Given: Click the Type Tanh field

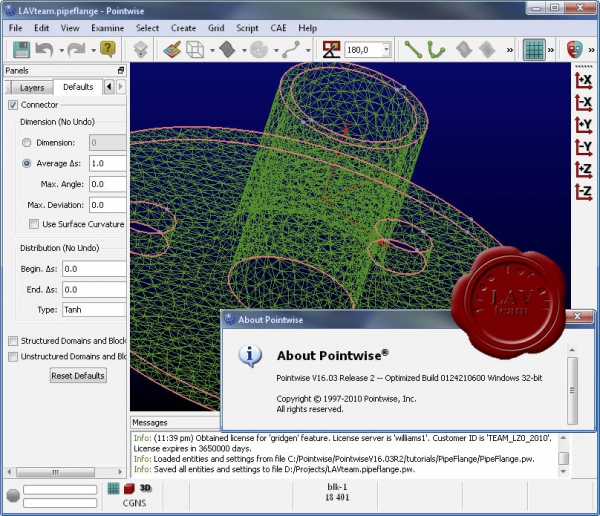Looking at the screenshot, I should 94,310.
